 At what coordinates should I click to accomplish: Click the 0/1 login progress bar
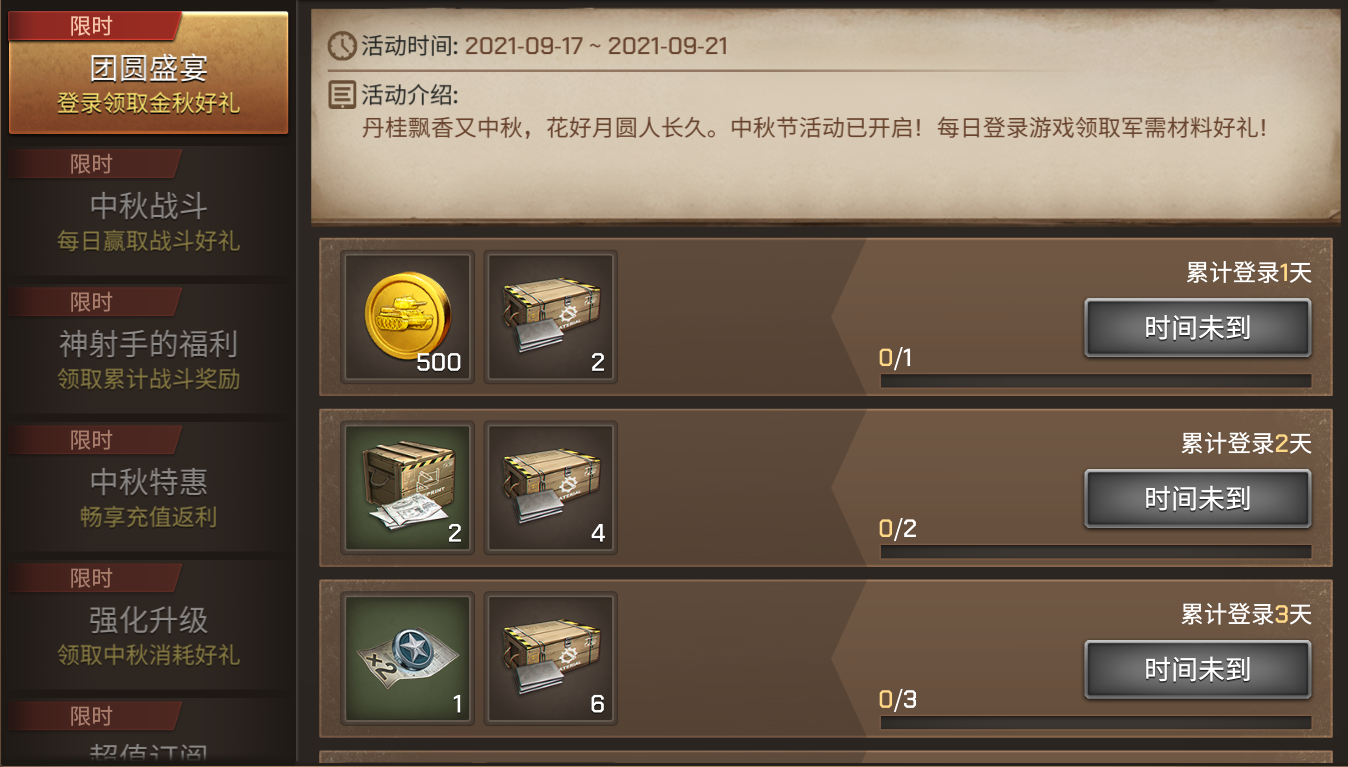point(1095,381)
